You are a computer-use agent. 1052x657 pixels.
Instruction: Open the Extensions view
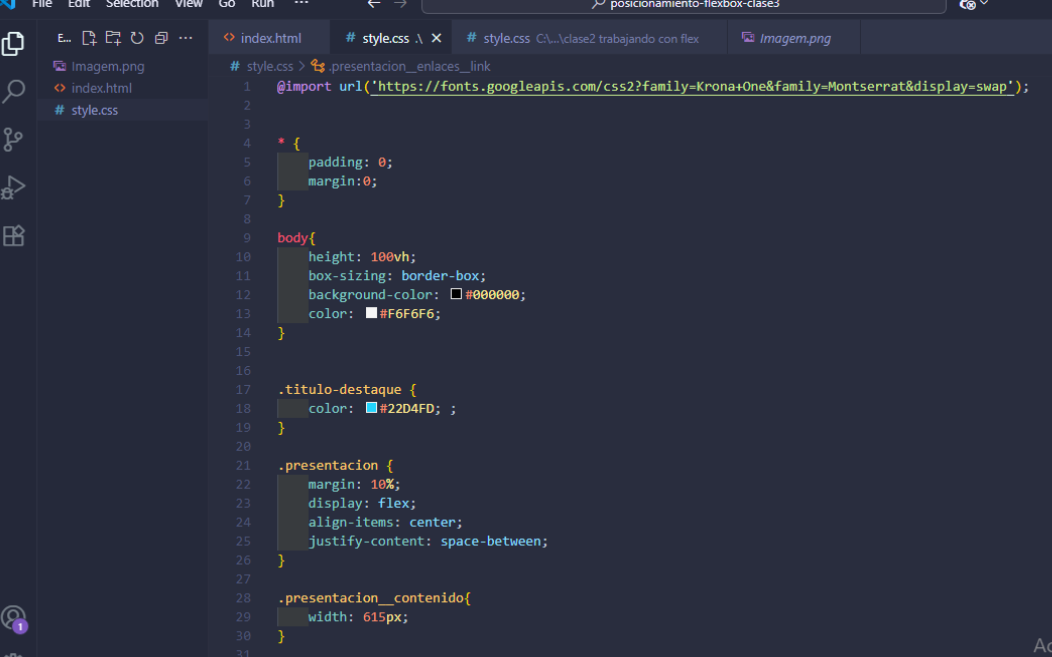coord(13,236)
